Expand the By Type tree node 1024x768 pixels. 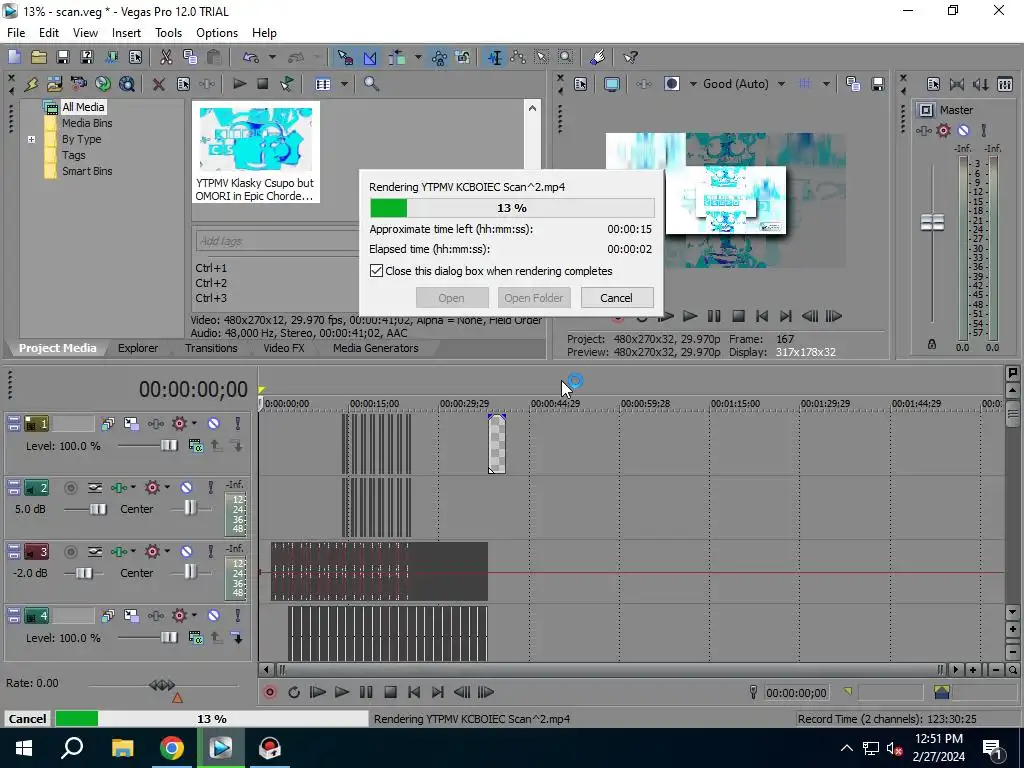31,139
